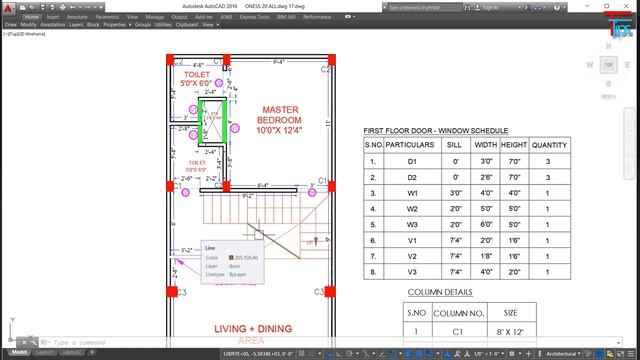Viewport: 640px width, 360px height.
Task: Switch to the Layout1 tab
Action: coord(44,352)
